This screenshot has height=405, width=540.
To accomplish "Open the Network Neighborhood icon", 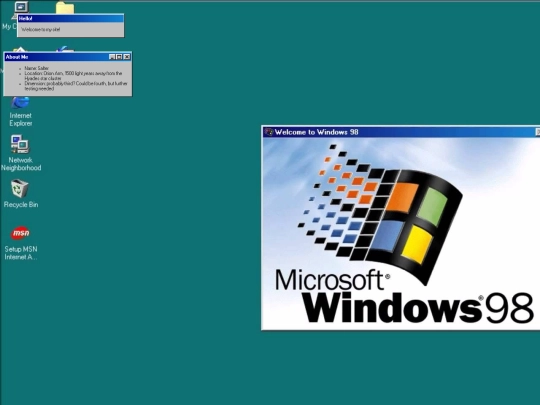I will 20,144.
